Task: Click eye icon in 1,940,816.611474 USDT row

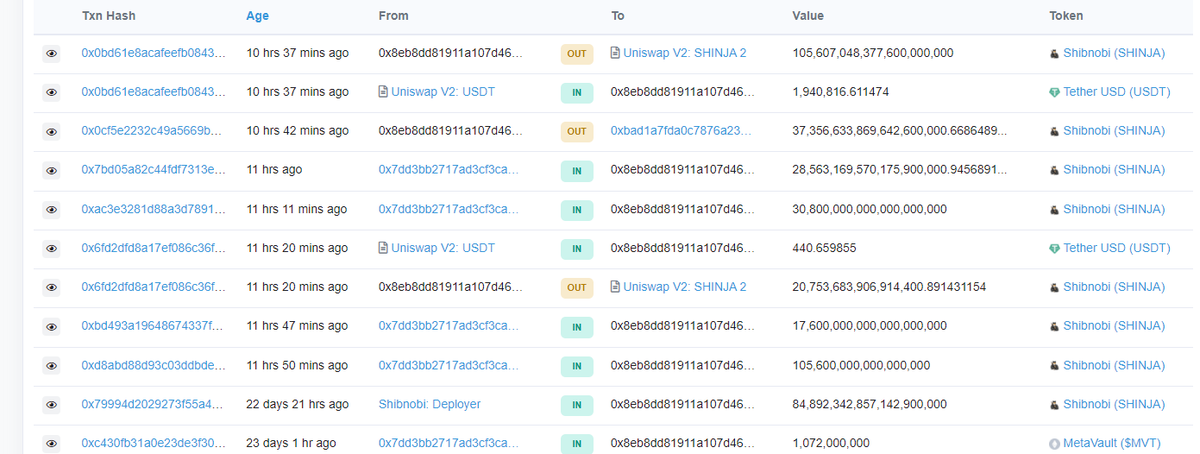Action: pos(51,92)
